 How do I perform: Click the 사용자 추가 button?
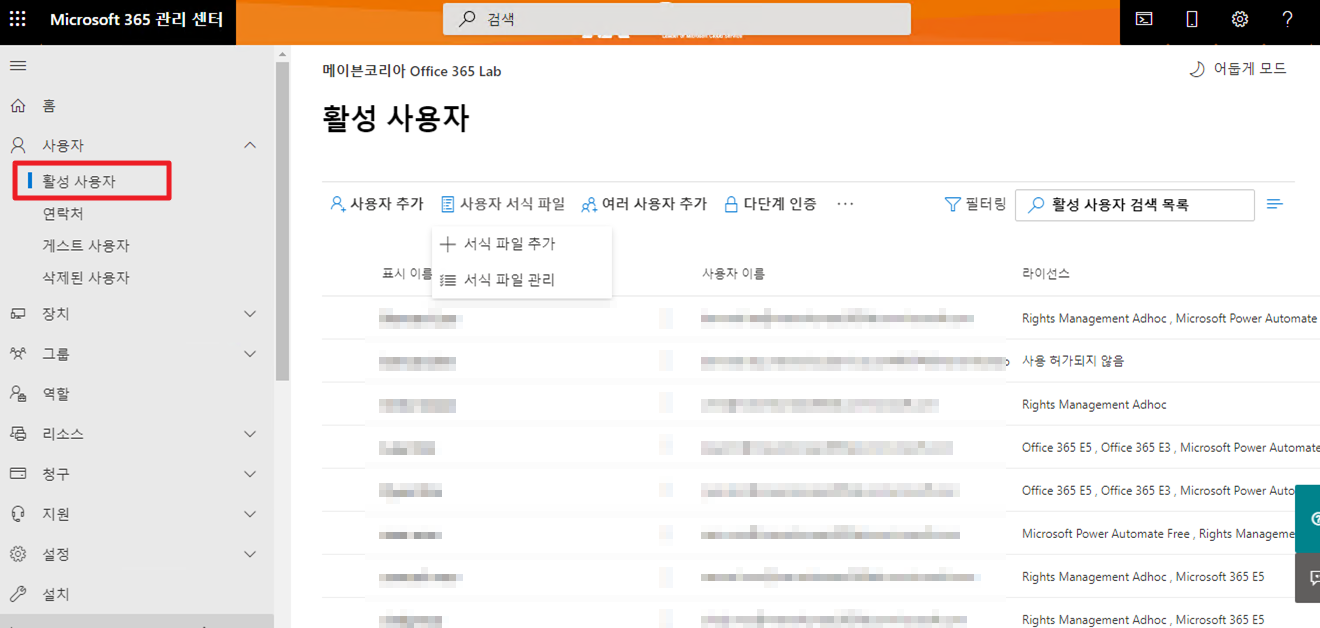tap(377, 204)
